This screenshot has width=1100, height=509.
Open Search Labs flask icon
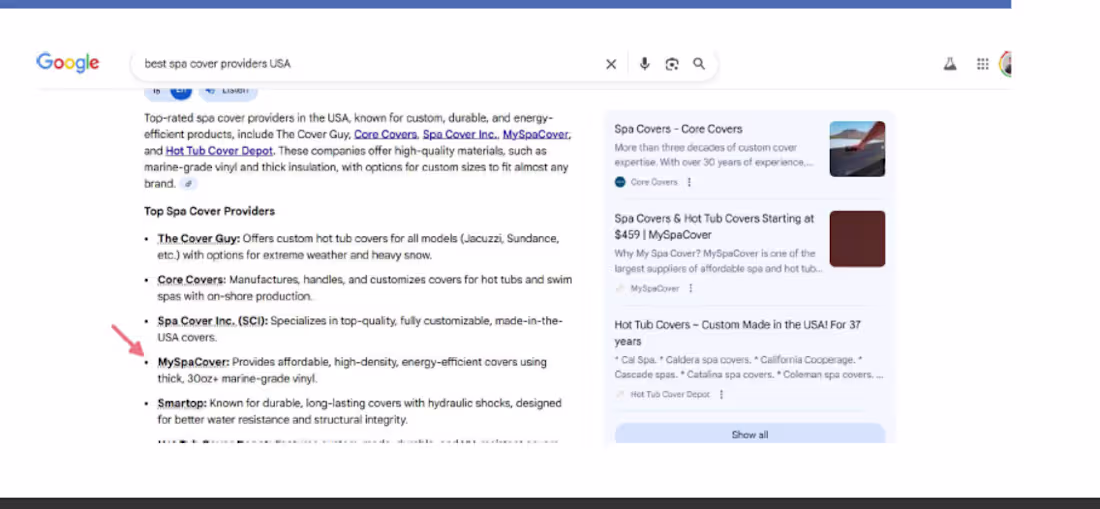coord(950,64)
